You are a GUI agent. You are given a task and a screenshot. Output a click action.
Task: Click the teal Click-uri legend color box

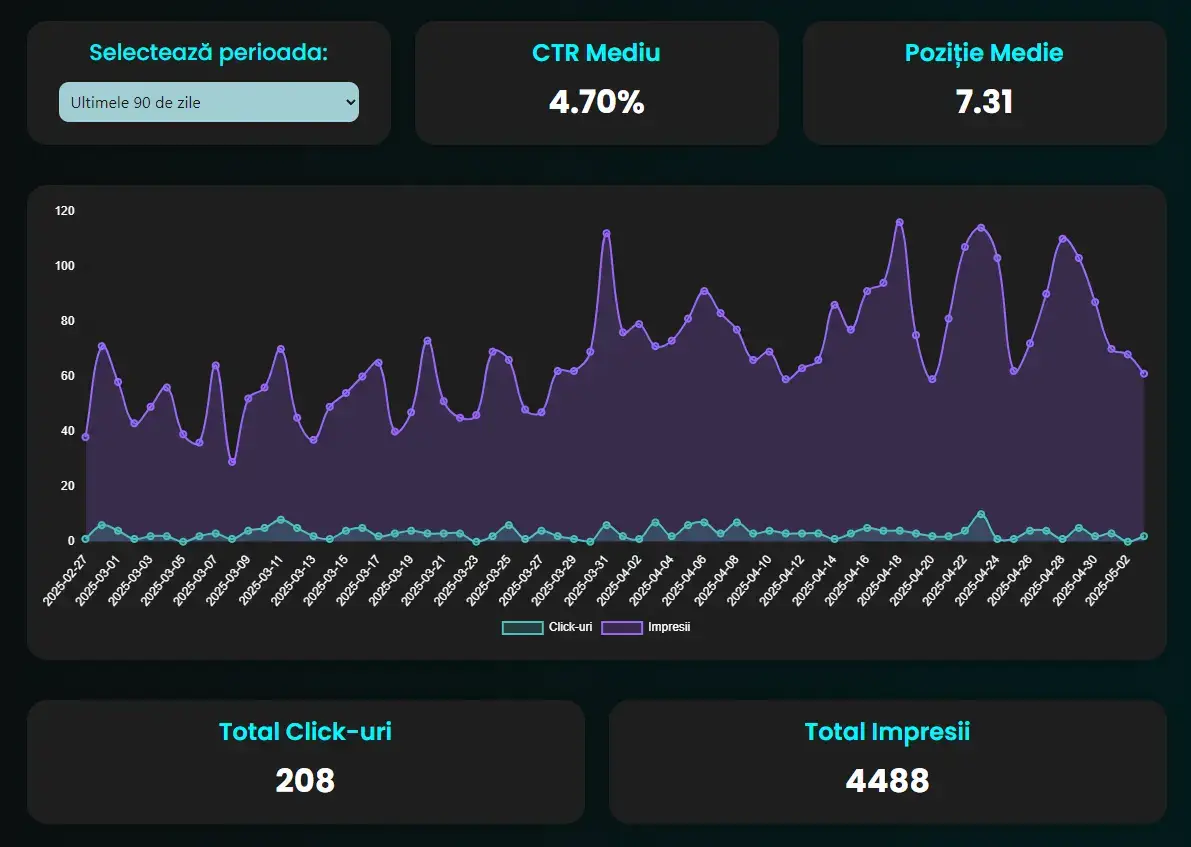[x=520, y=627]
